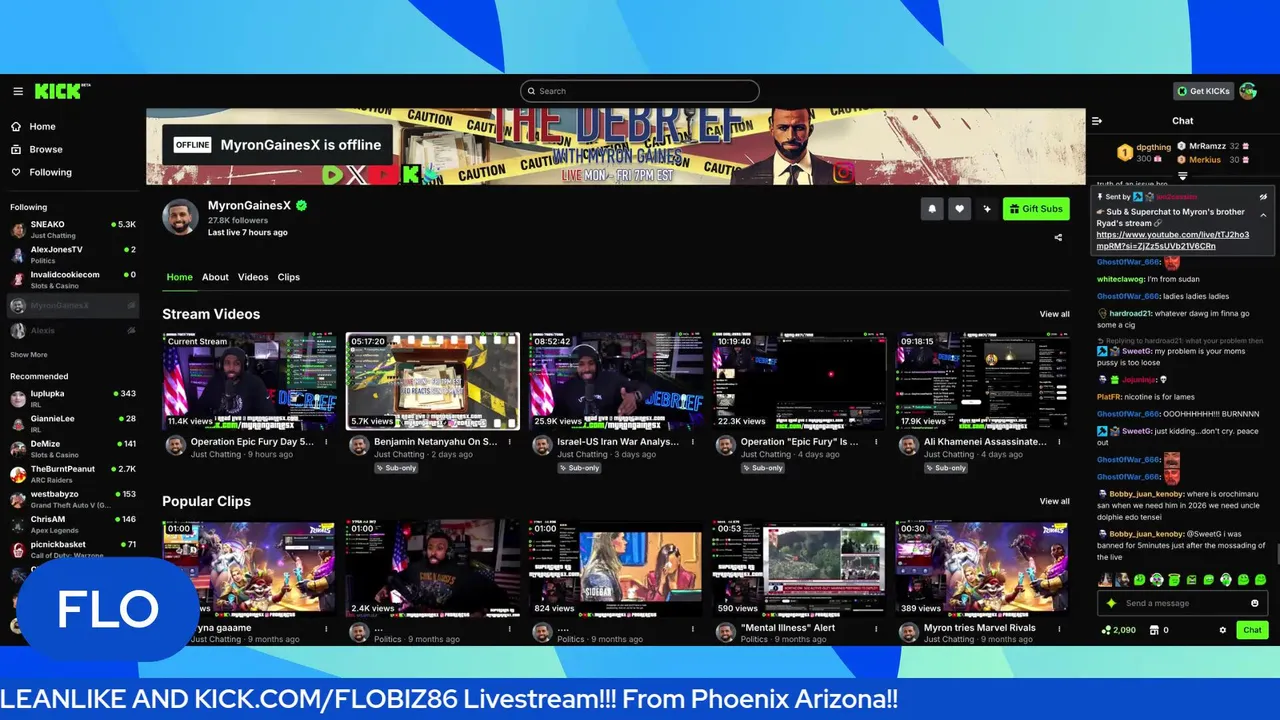Viewport: 1280px width, 720px height.
Task: Open options for Operation Epic Fury Day 5 video
Action: tap(326, 441)
